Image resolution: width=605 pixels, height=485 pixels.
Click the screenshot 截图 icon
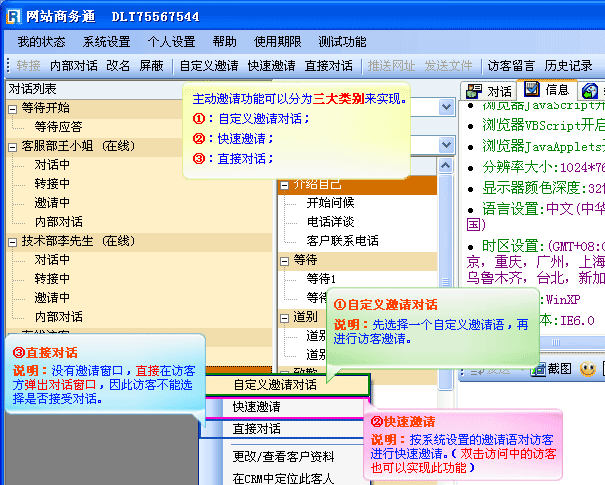[x=539, y=368]
